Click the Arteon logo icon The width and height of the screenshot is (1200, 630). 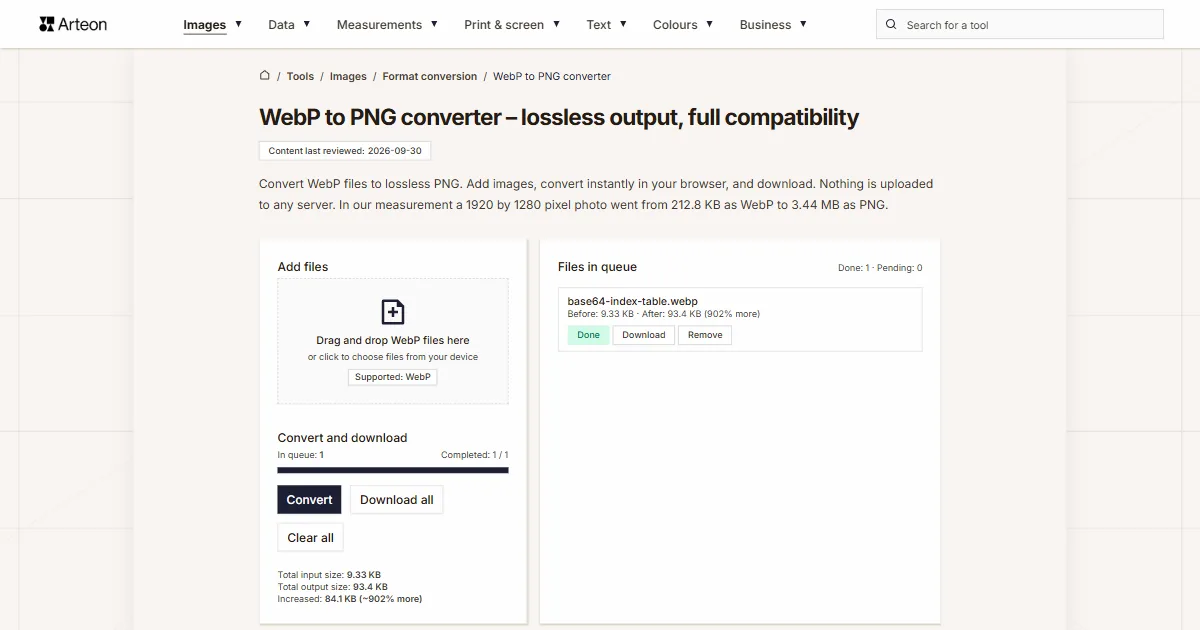(46, 24)
